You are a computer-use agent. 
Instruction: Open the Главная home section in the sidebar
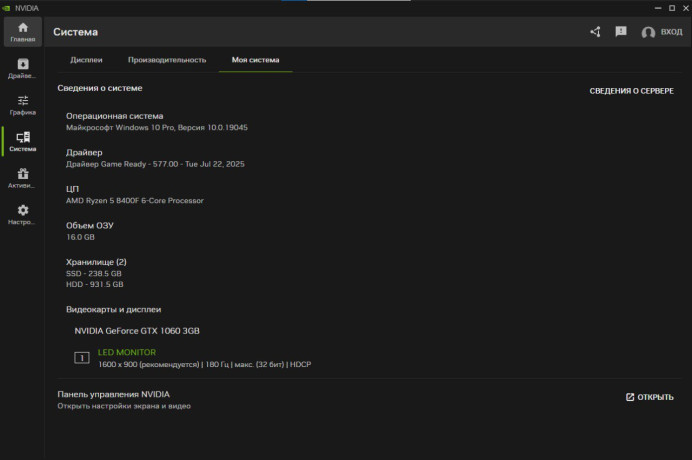click(x=23, y=32)
